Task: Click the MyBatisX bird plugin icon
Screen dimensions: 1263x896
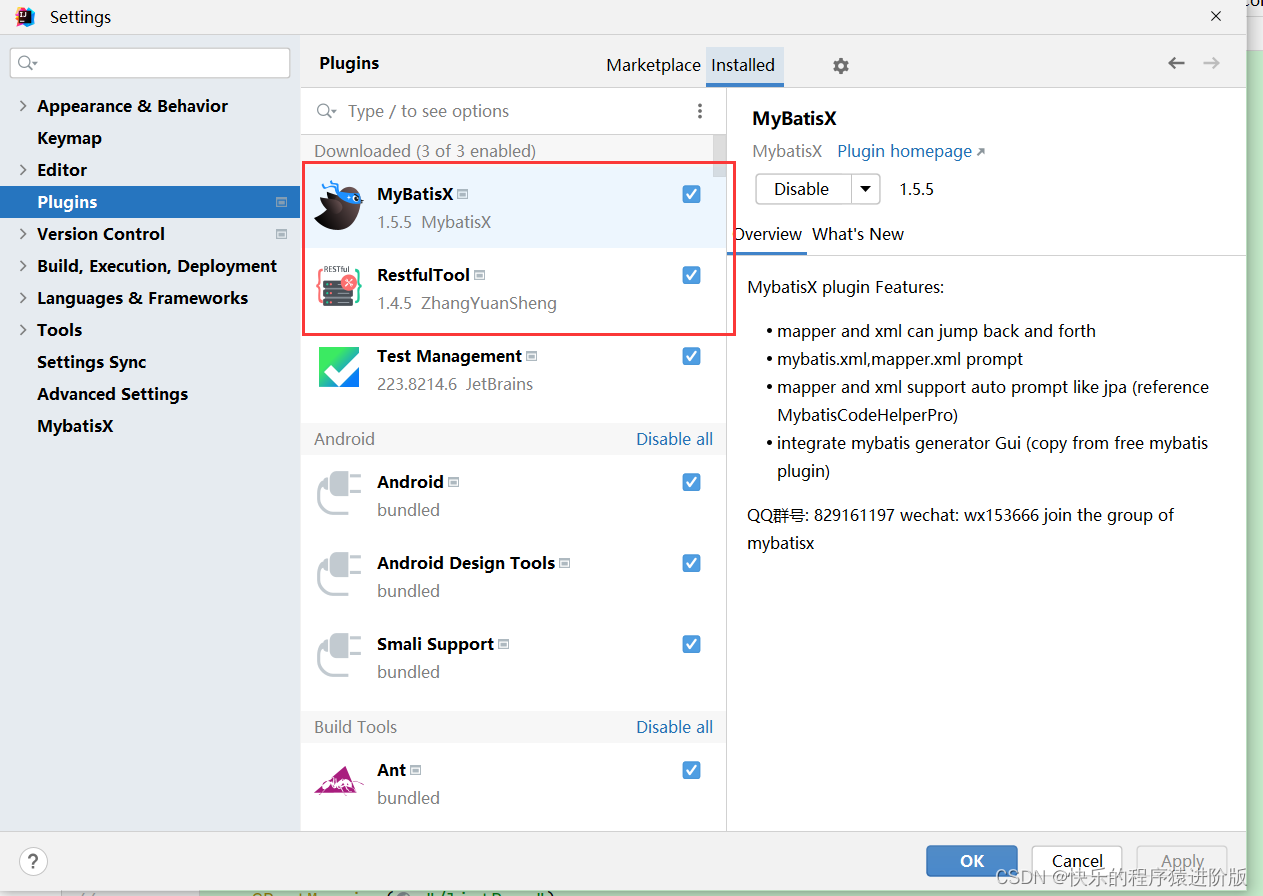Action: click(339, 206)
